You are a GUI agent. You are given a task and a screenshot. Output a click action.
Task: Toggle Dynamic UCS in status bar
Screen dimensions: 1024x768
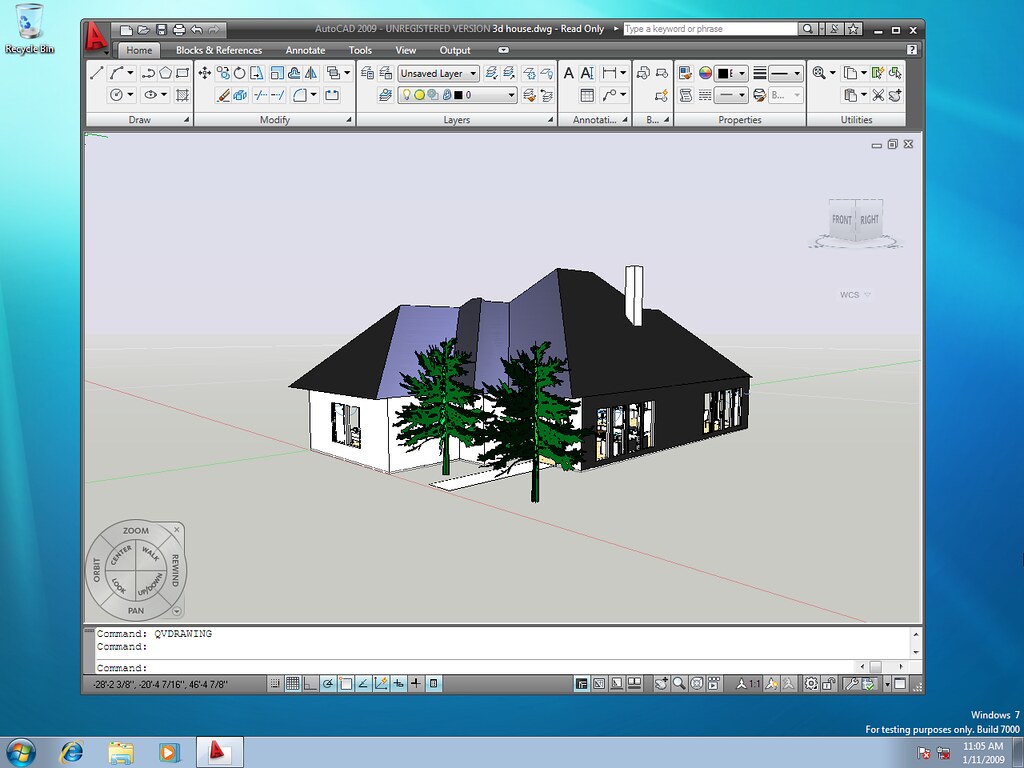click(x=381, y=684)
